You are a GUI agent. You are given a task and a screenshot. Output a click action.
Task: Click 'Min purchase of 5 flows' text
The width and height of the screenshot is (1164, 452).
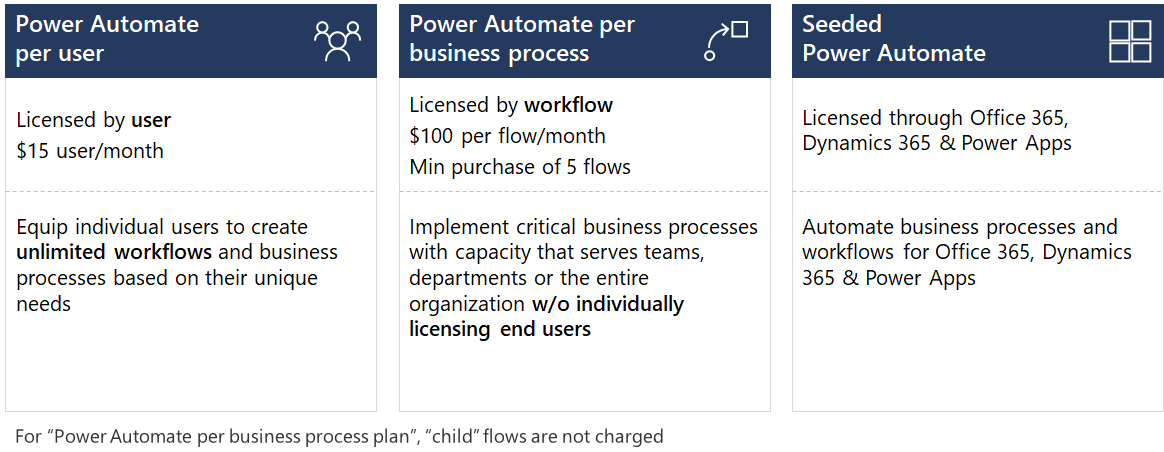tap(520, 167)
